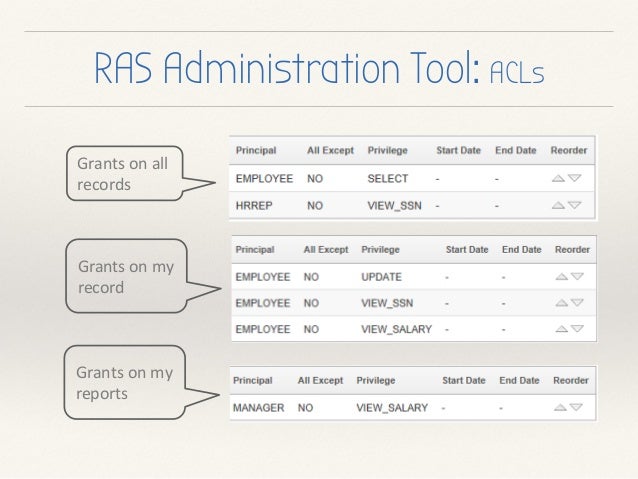
Task: Click the 'Grants on my record' callout
Action: (x=127, y=276)
